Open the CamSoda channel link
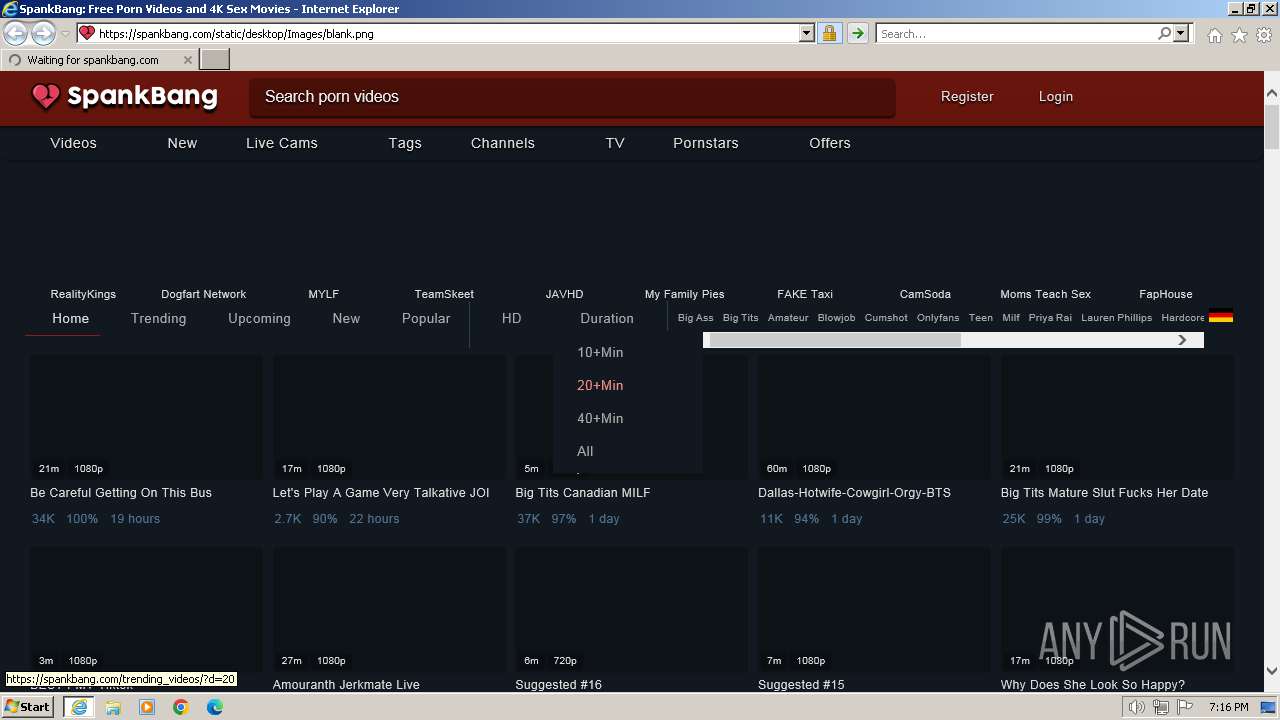 (x=925, y=294)
